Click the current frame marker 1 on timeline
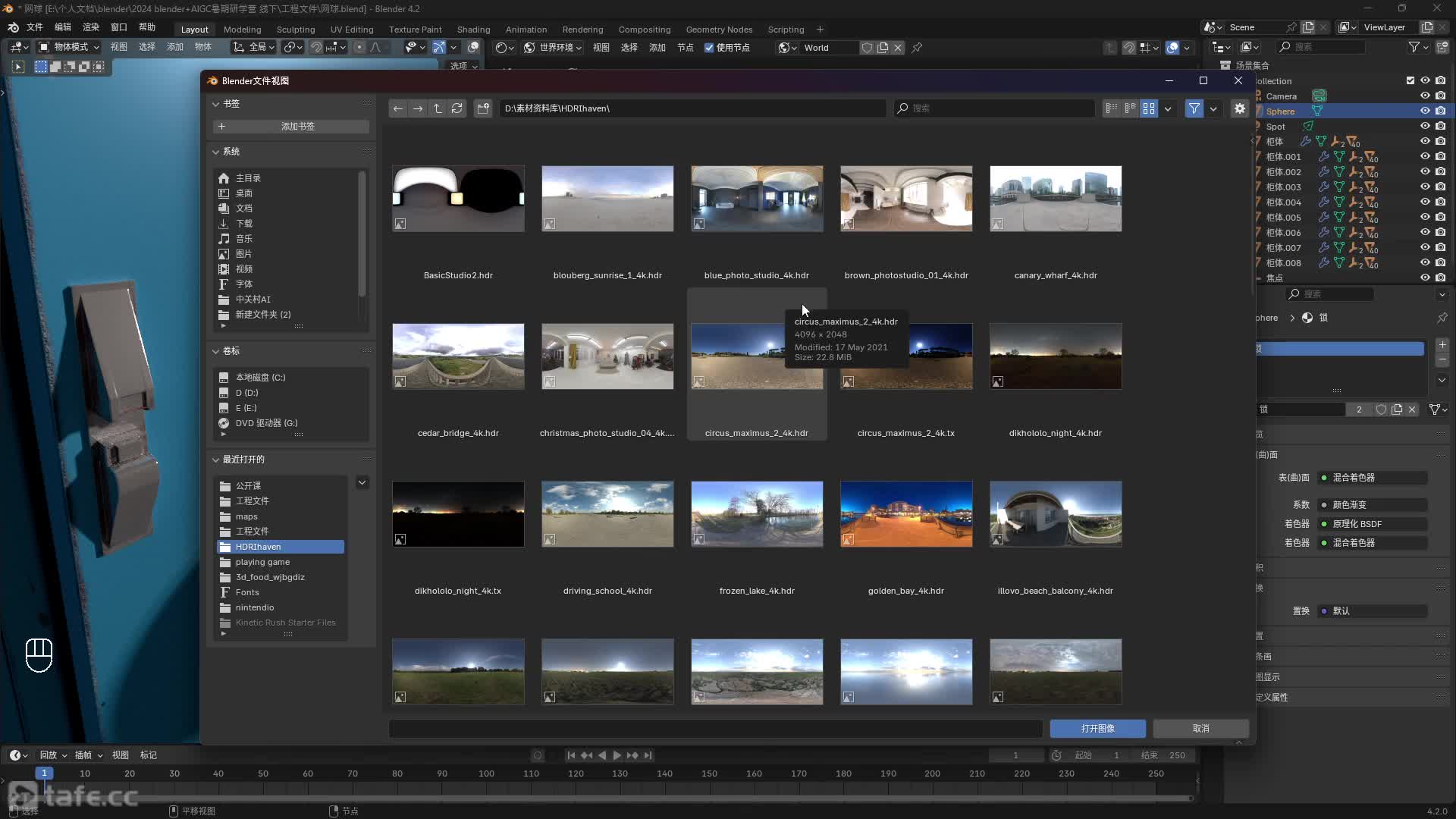Screen dimensions: 1456x819 coord(44,773)
